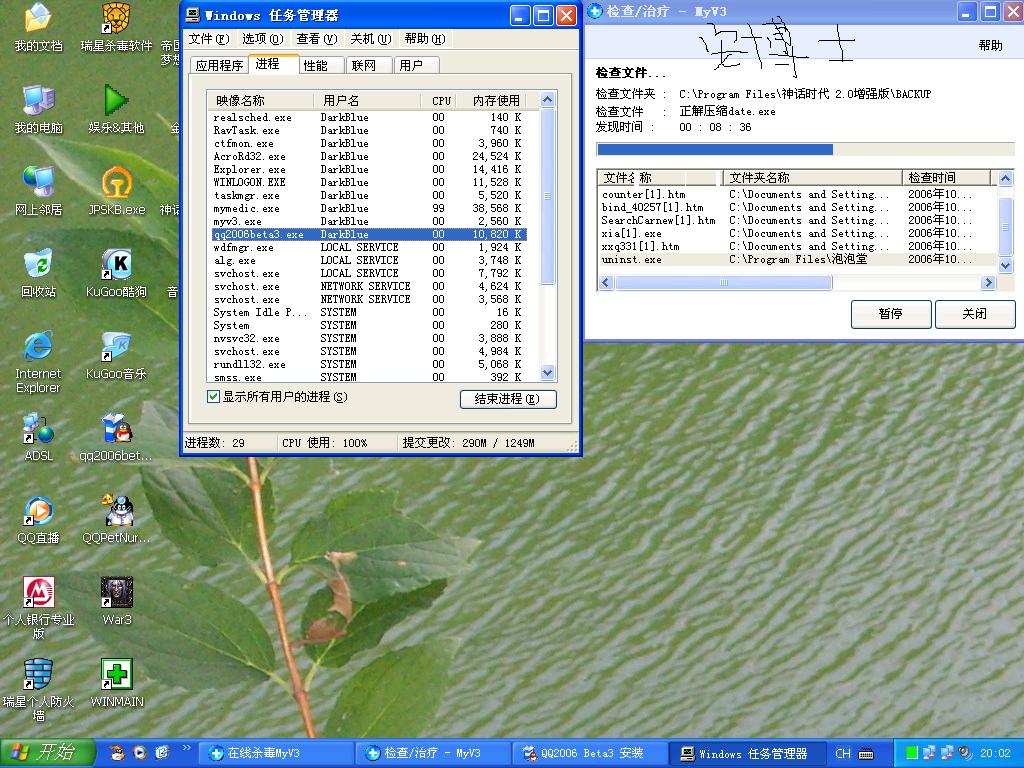The image size is (1024, 768).
Task: Open the Internet Explorer desktop icon
Action: pyautogui.click(x=38, y=348)
